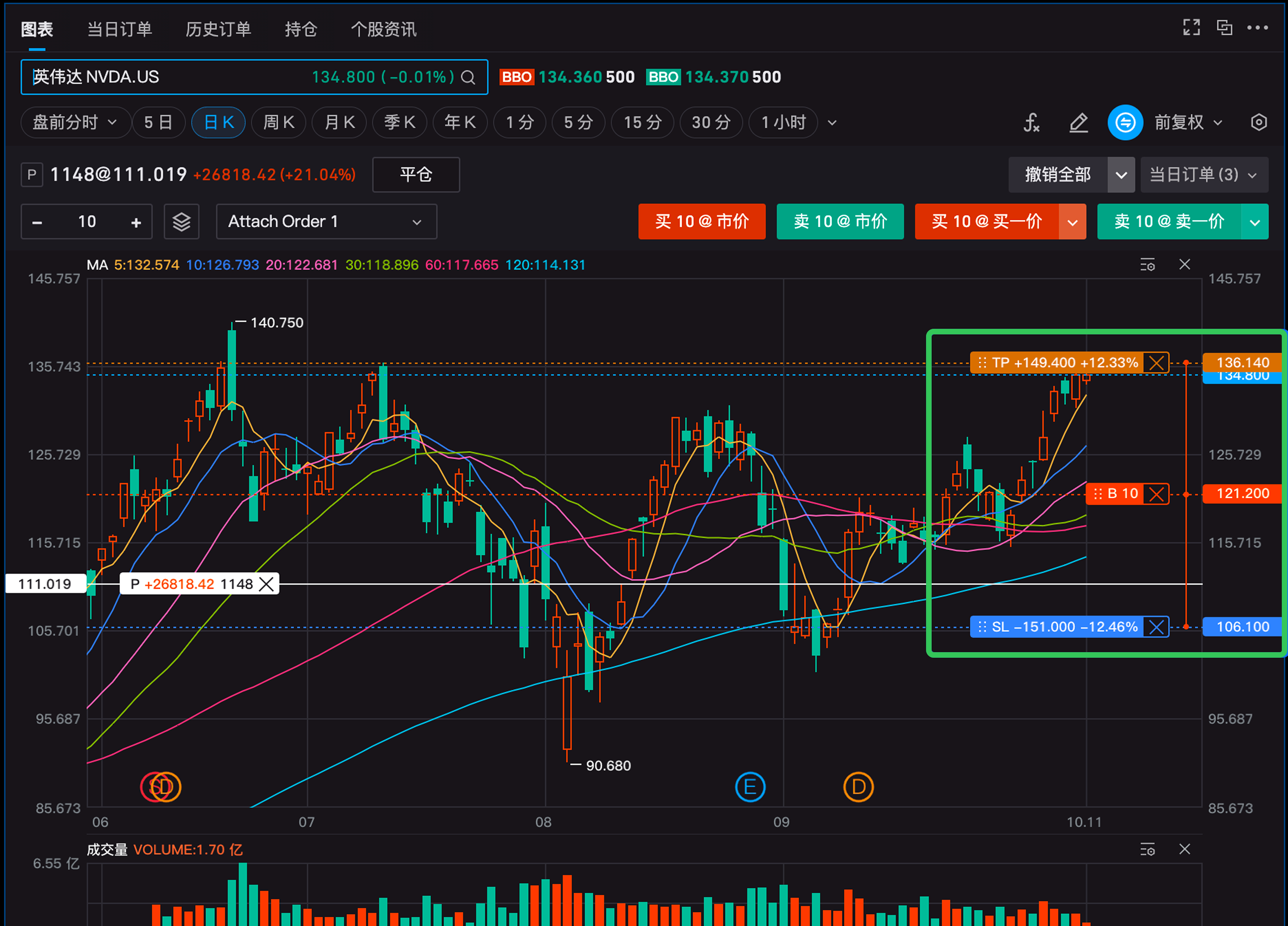1288x926 pixels.
Task: Open chart settings hexagon icon
Action: pyautogui.click(x=1258, y=123)
